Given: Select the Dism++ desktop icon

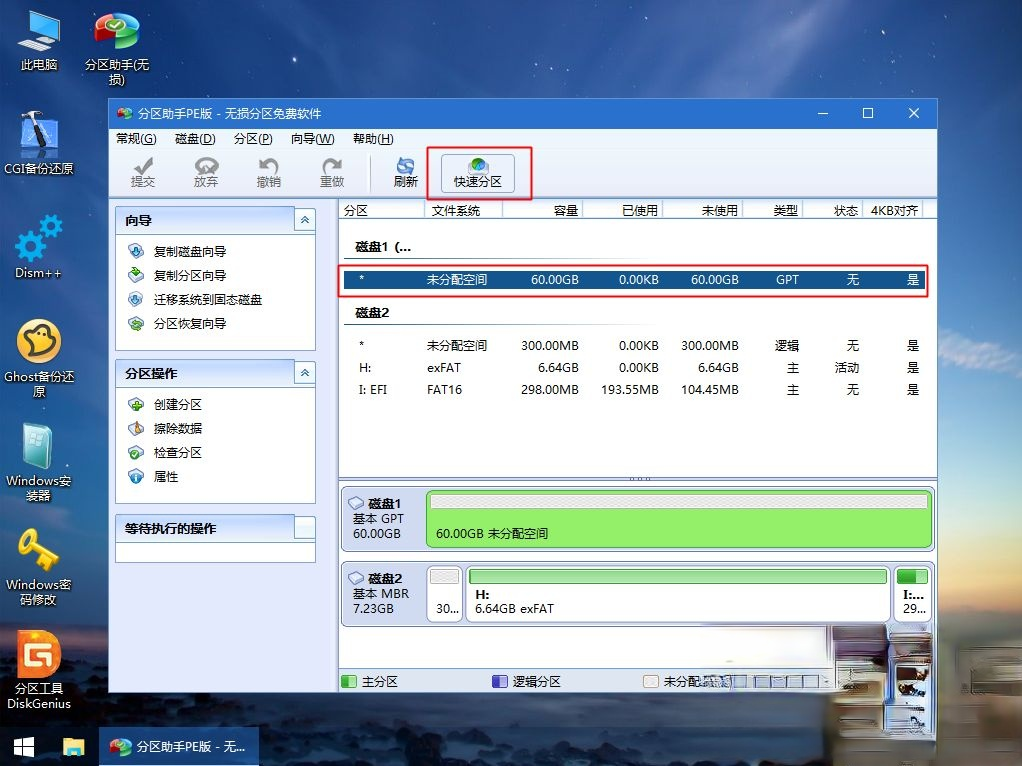Looking at the screenshot, I should pos(39,245).
